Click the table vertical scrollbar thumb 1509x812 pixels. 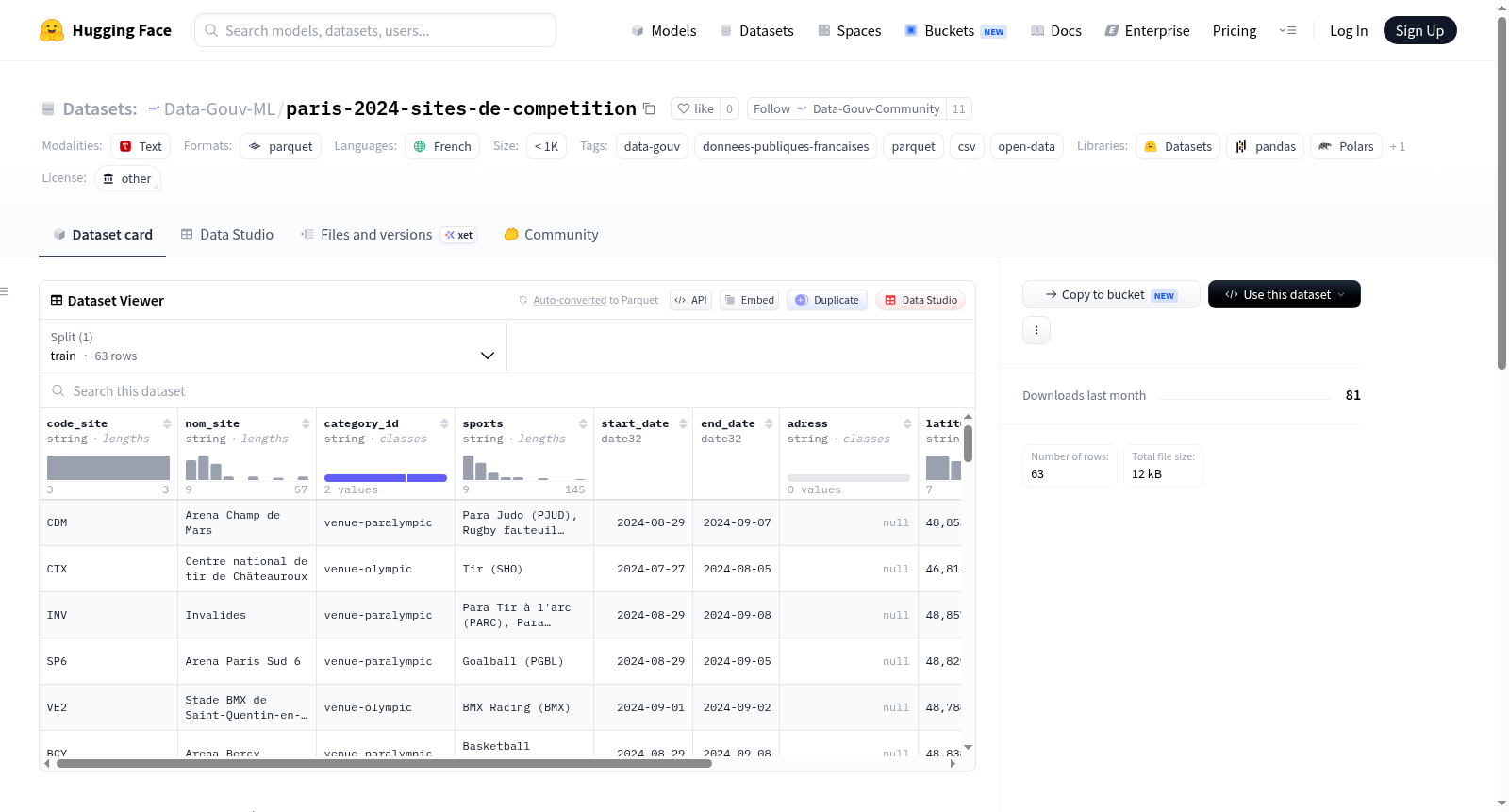click(968, 443)
